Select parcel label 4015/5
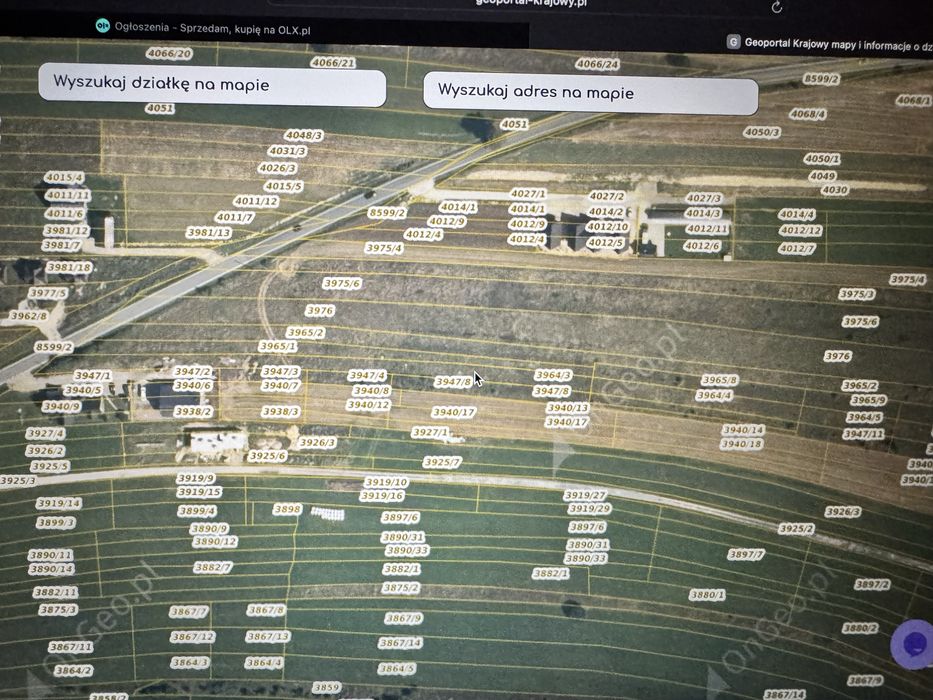The width and height of the screenshot is (933, 700). (284, 186)
